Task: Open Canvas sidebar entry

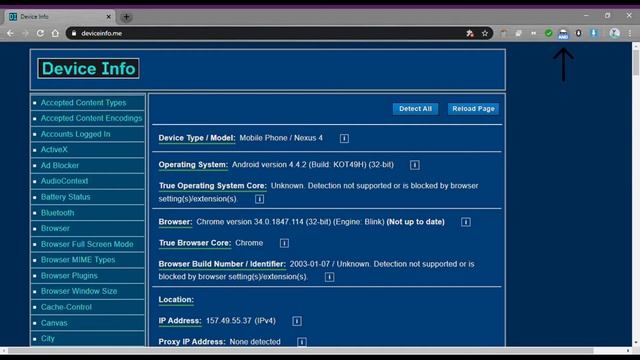Action: click(54, 323)
